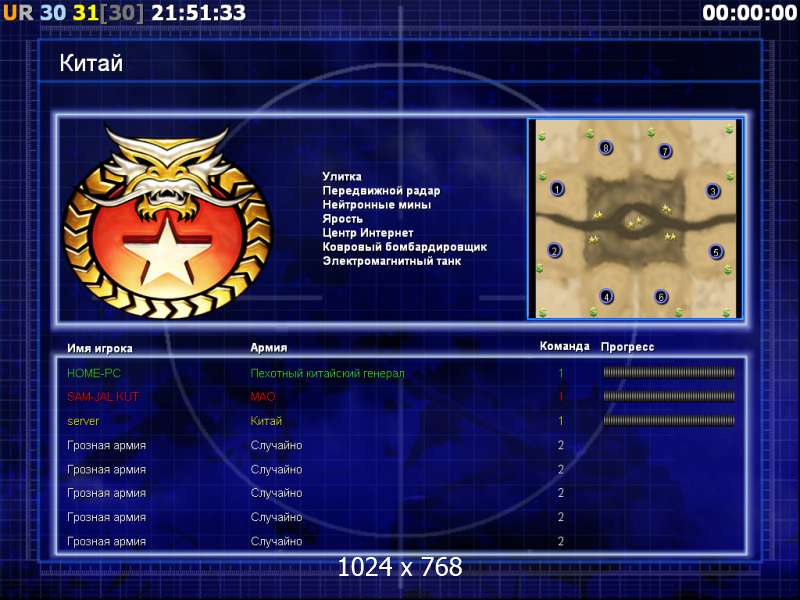Select start position 8 on the map
The height and width of the screenshot is (600, 800).
606,148
